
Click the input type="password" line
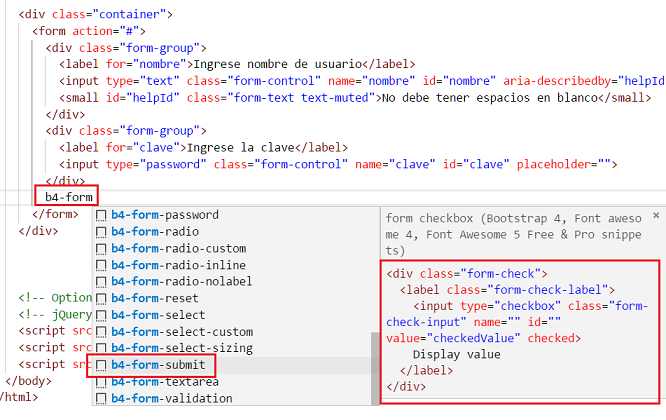(338, 164)
